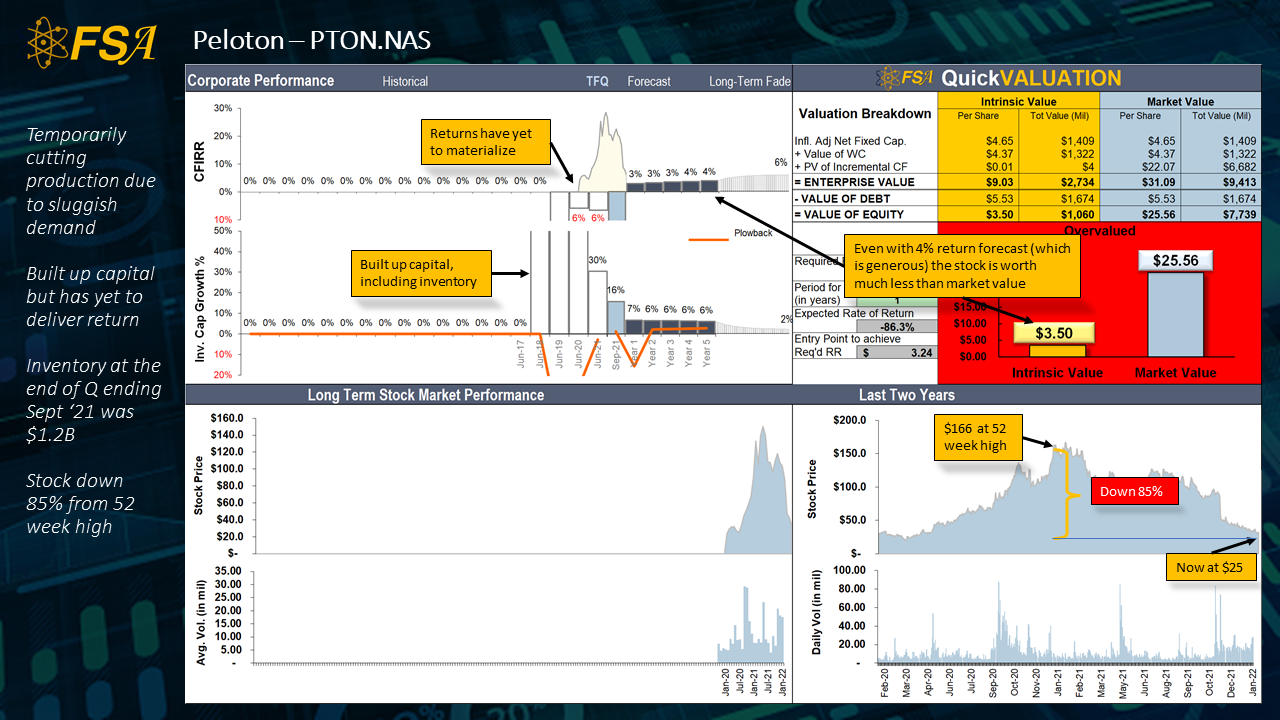Click the '$166 at 52 week high' callout
Screen dimensions: 1280x720
[x=978, y=436]
